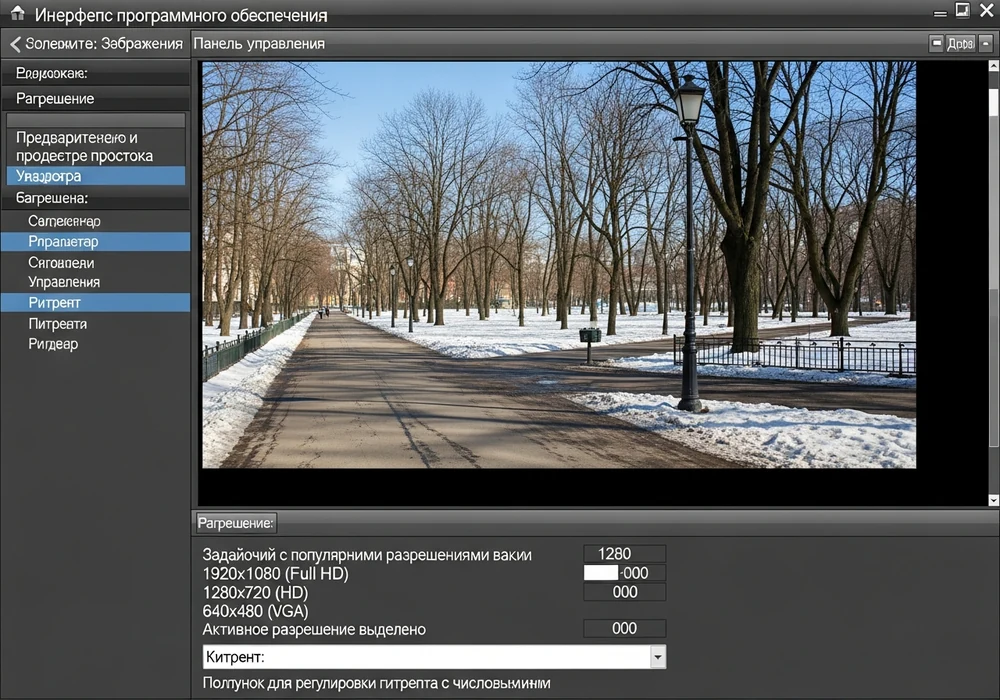1000x700 pixels.
Task: Select the Ритрент list entry
Action: click(96, 303)
